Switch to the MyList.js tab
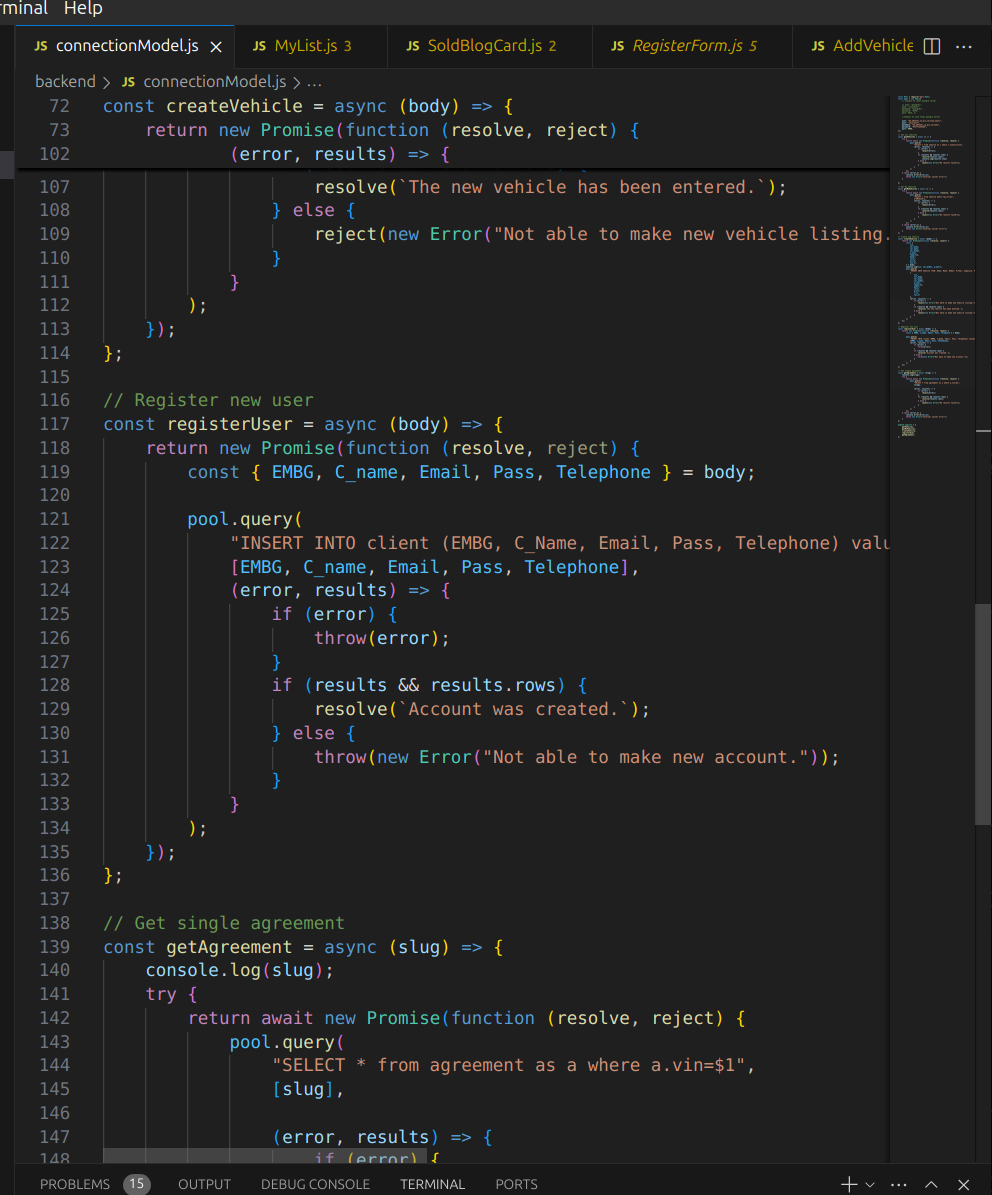Screen dimensions: 992x1195 312,46
